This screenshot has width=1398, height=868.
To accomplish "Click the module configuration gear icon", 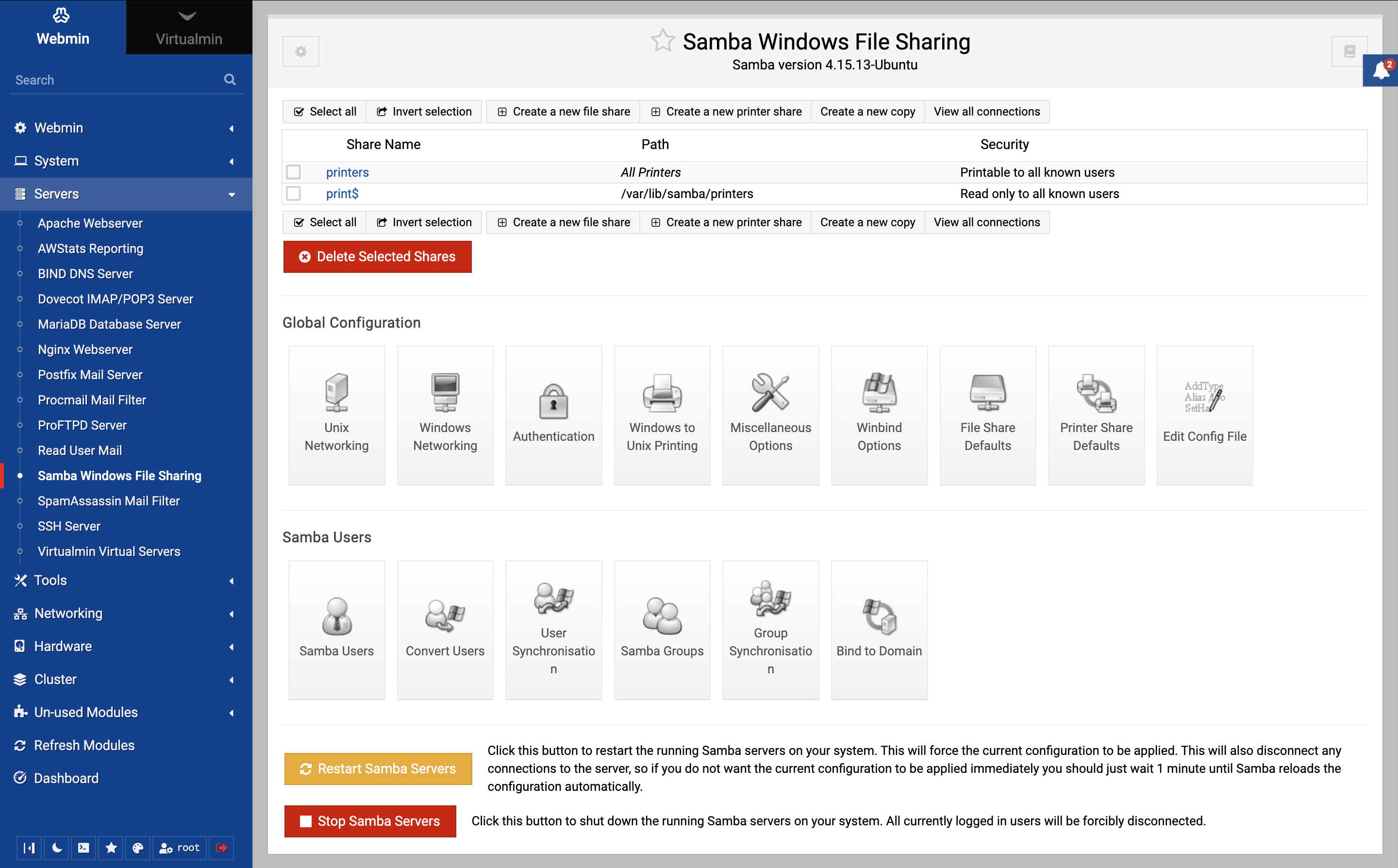I will click(x=301, y=51).
